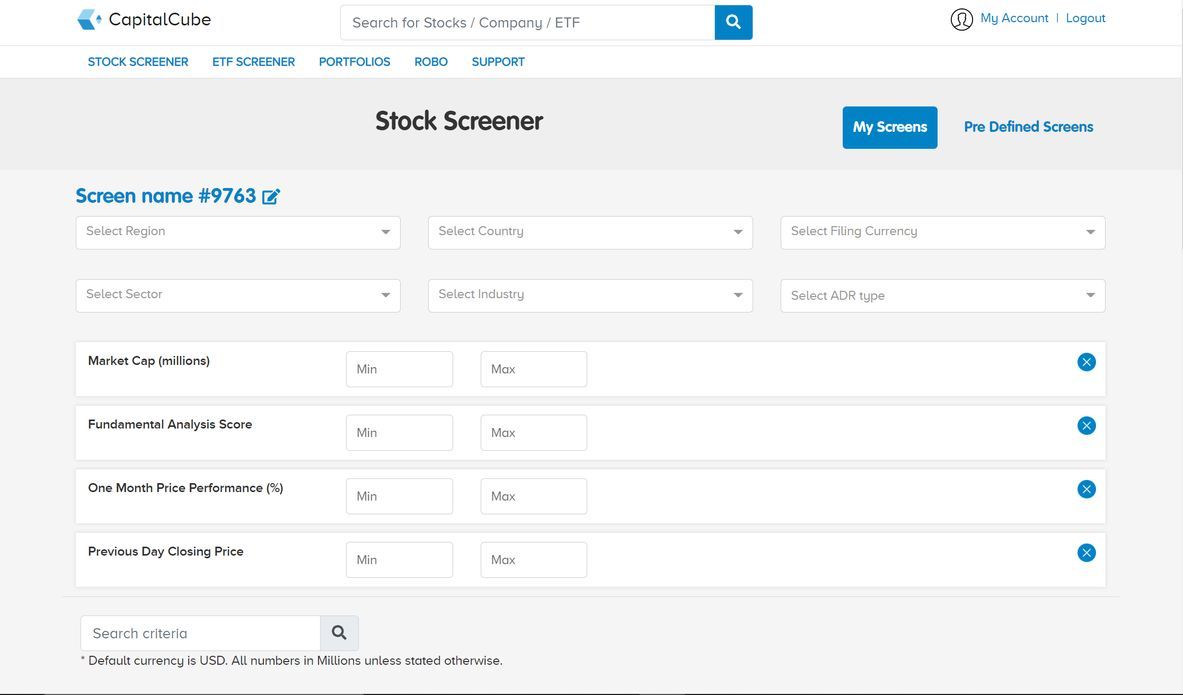Click the search criteria magnifier button

(339, 633)
